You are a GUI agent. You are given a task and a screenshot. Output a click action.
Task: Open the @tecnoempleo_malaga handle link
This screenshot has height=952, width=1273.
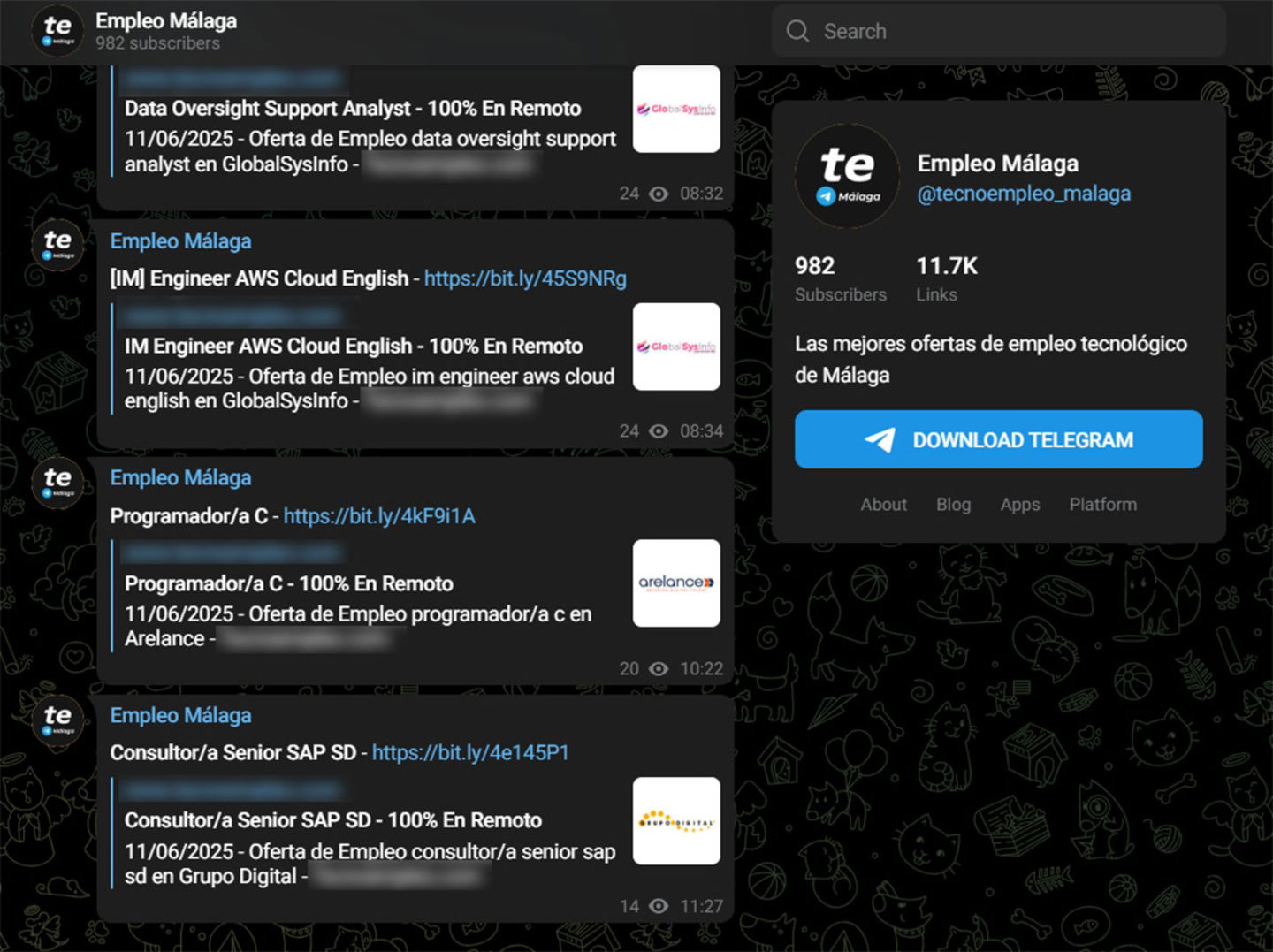1024,194
